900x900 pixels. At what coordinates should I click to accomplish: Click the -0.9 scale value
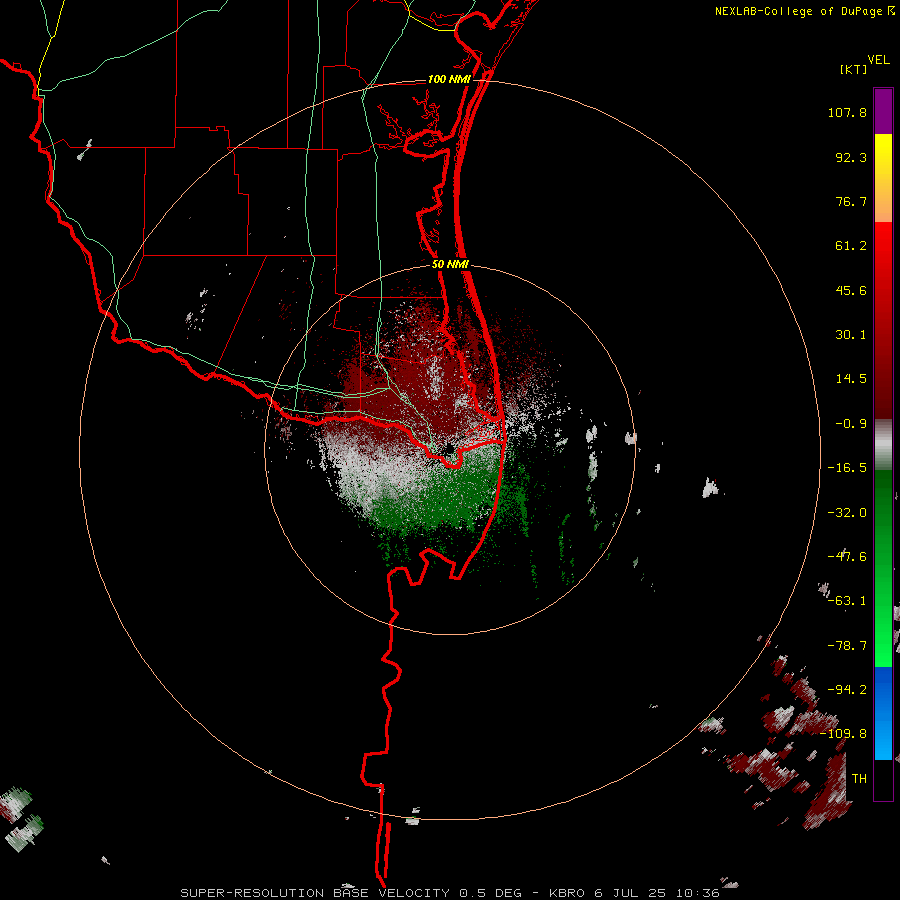click(x=851, y=424)
